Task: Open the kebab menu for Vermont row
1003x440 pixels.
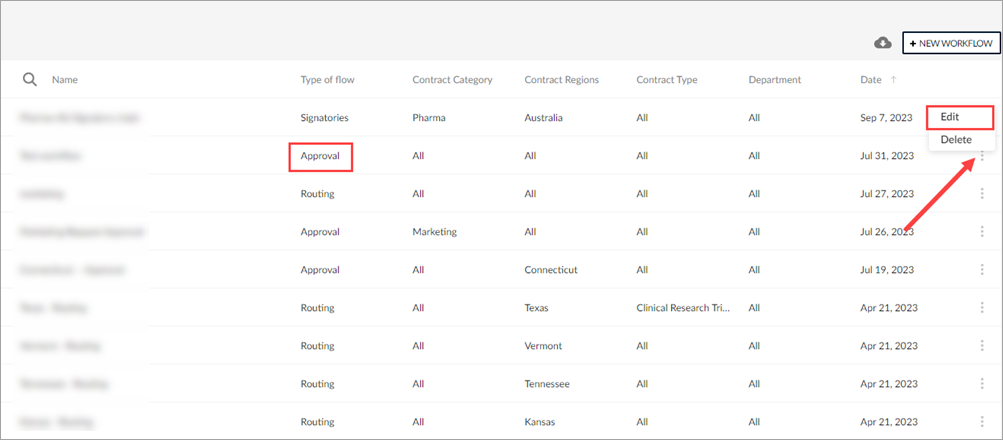Action: pyautogui.click(x=982, y=346)
